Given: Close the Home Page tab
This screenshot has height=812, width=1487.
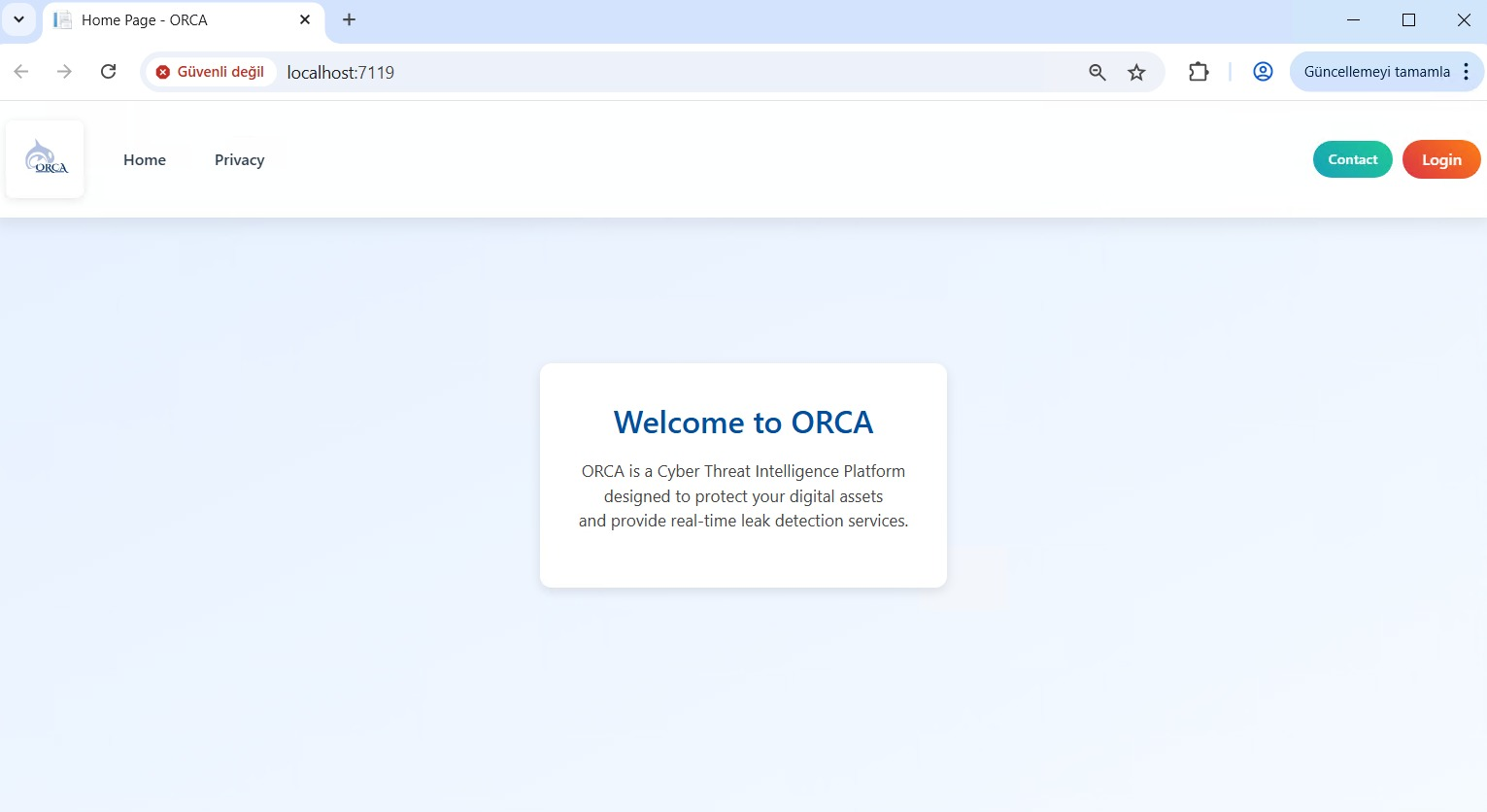Looking at the screenshot, I should click(x=304, y=19).
